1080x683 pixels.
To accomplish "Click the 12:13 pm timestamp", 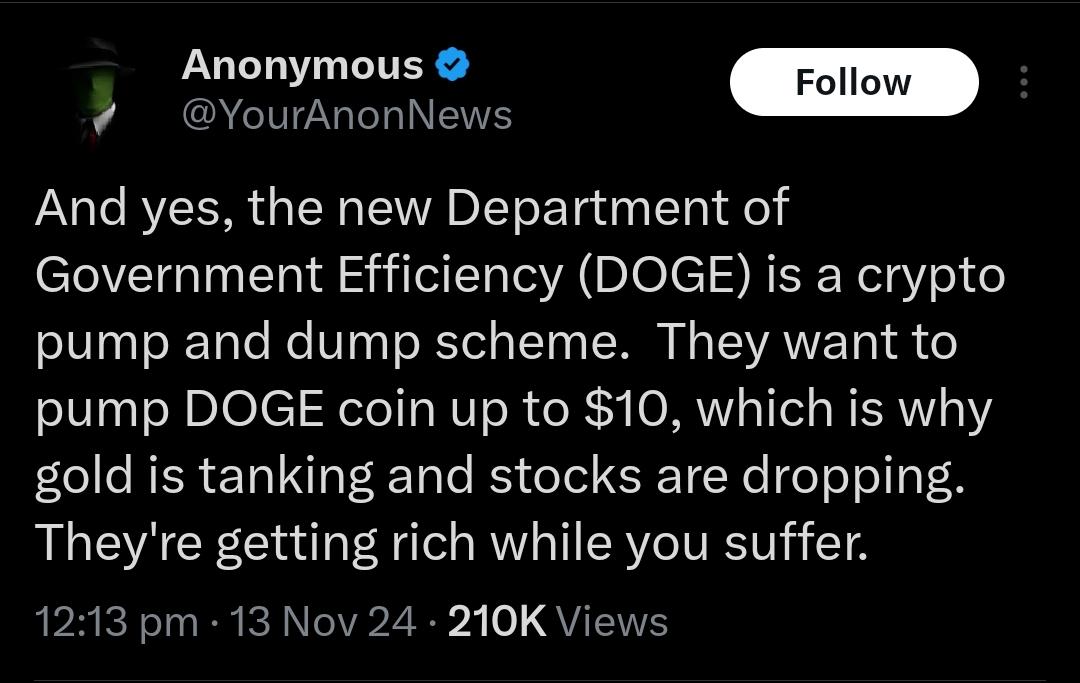I will 116,622.
